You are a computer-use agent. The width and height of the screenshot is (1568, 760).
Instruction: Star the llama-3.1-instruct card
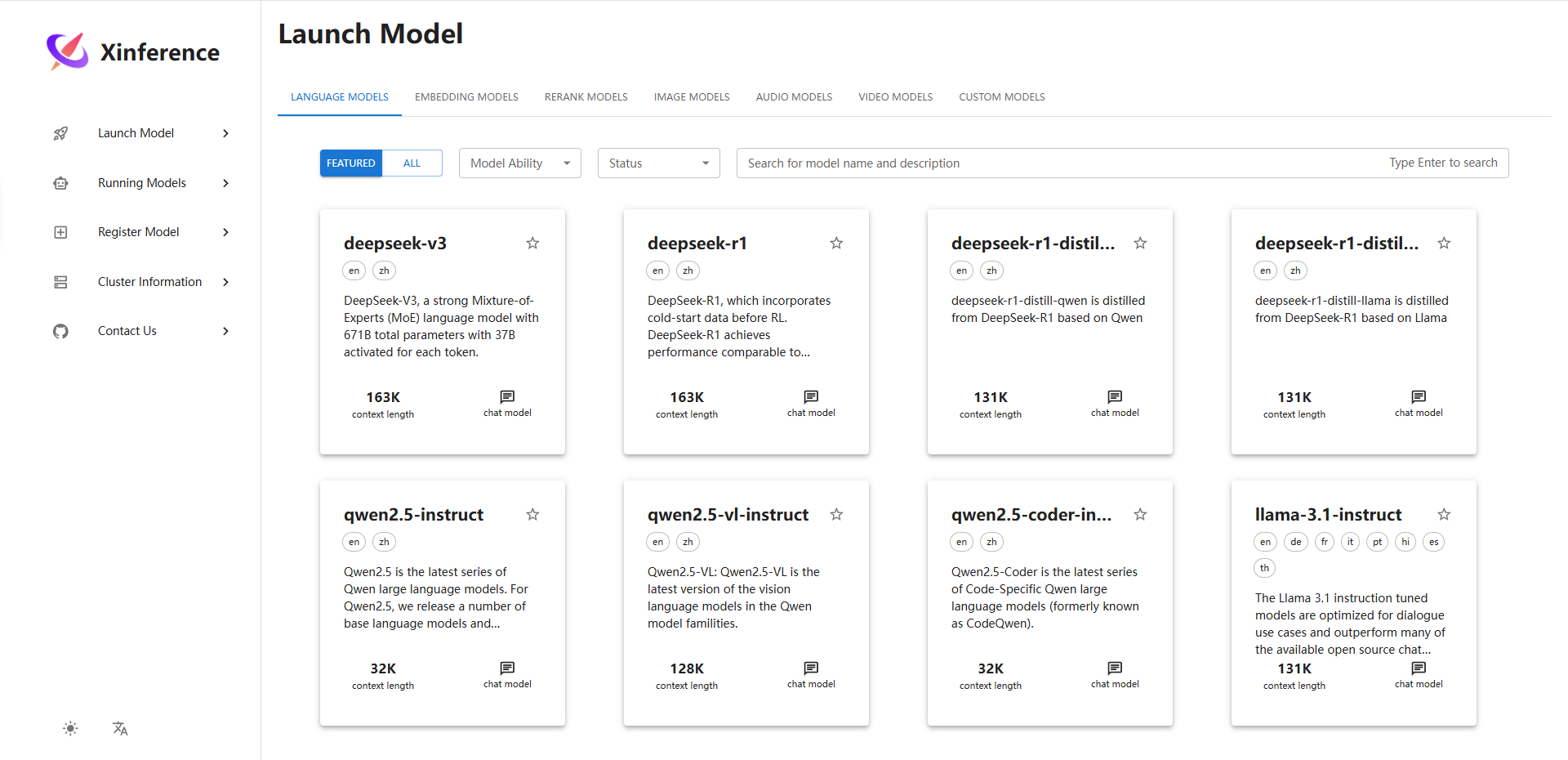point(1444,514)
